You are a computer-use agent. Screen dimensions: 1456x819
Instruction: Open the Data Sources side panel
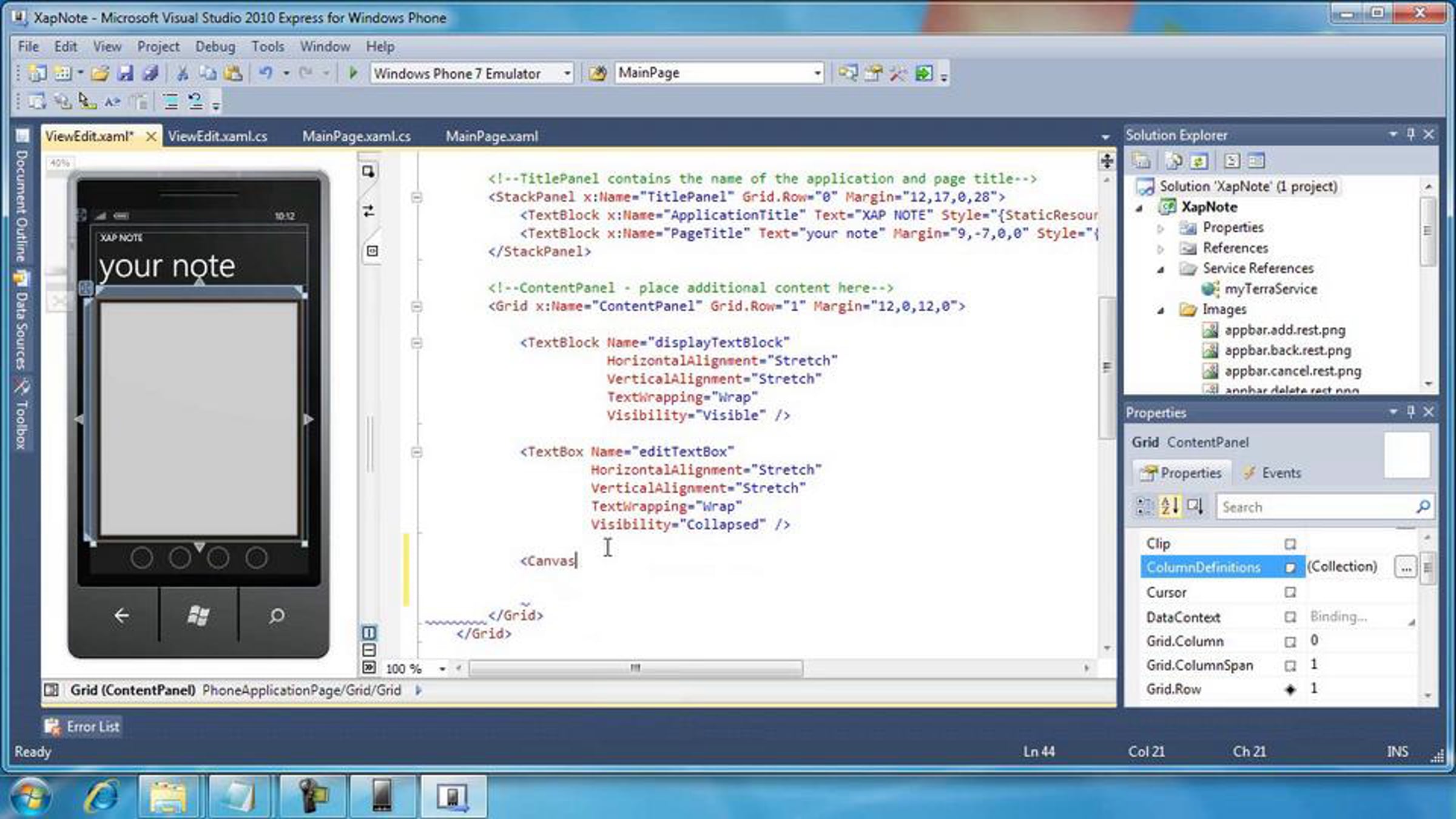pos(22,322)
